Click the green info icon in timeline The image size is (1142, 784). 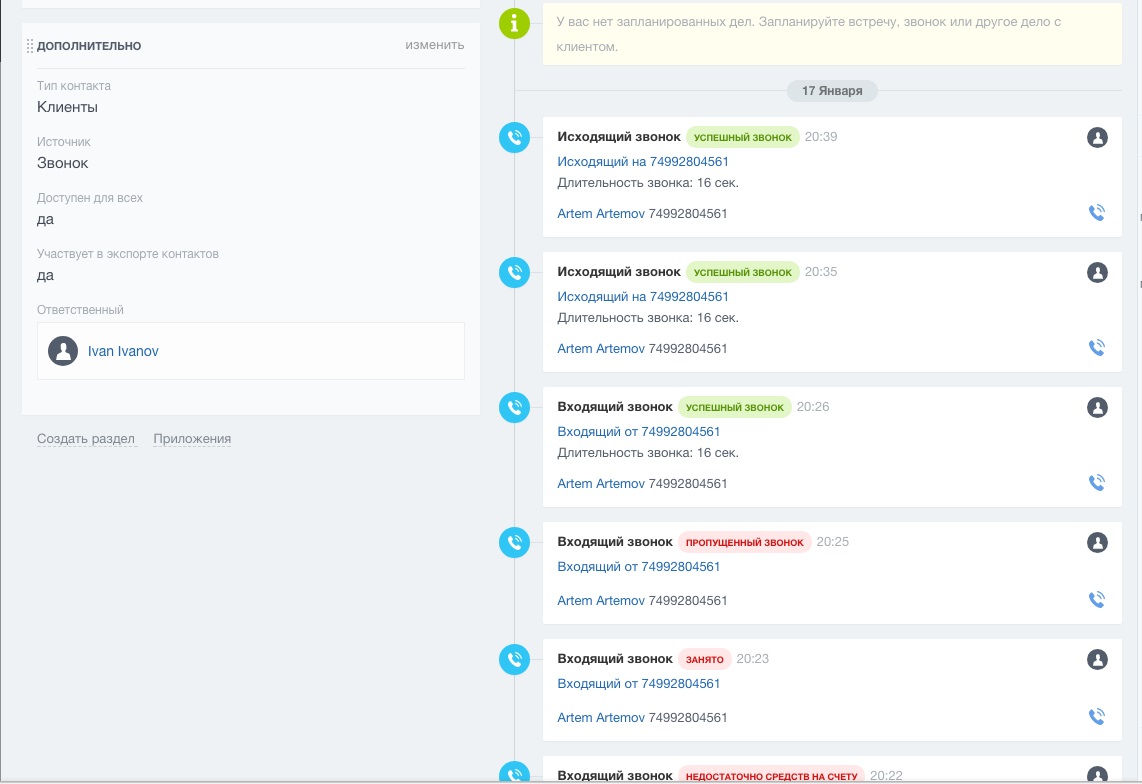(514, 24)
